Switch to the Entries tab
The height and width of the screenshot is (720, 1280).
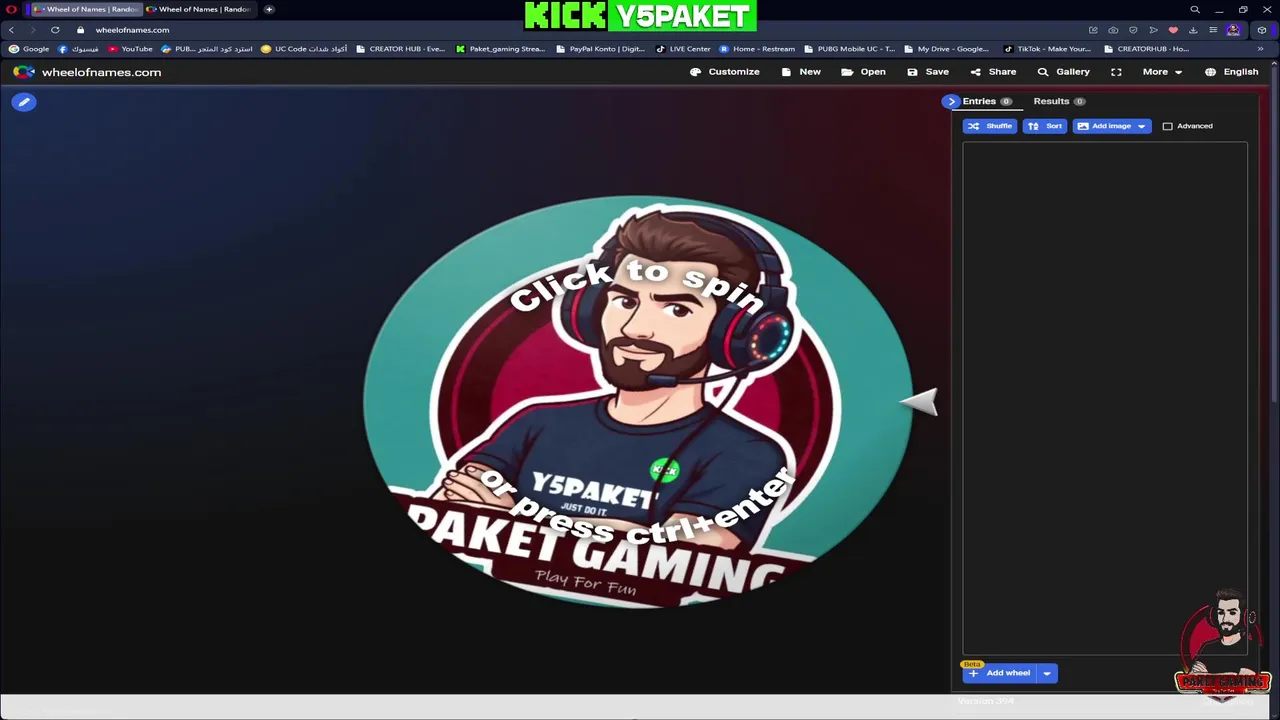(x=987, y=101)
